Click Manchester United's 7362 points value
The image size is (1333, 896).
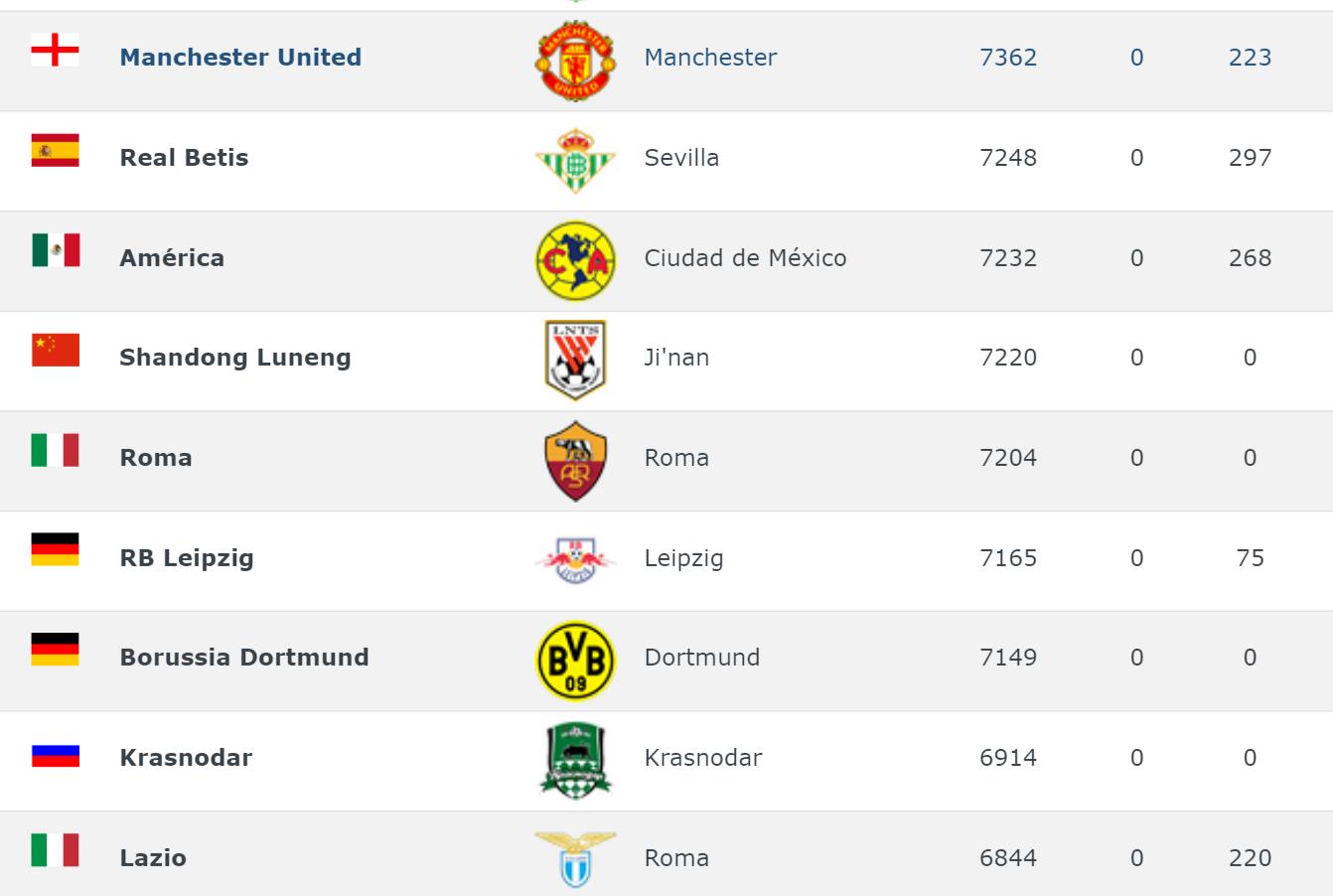pos(1008,58)
